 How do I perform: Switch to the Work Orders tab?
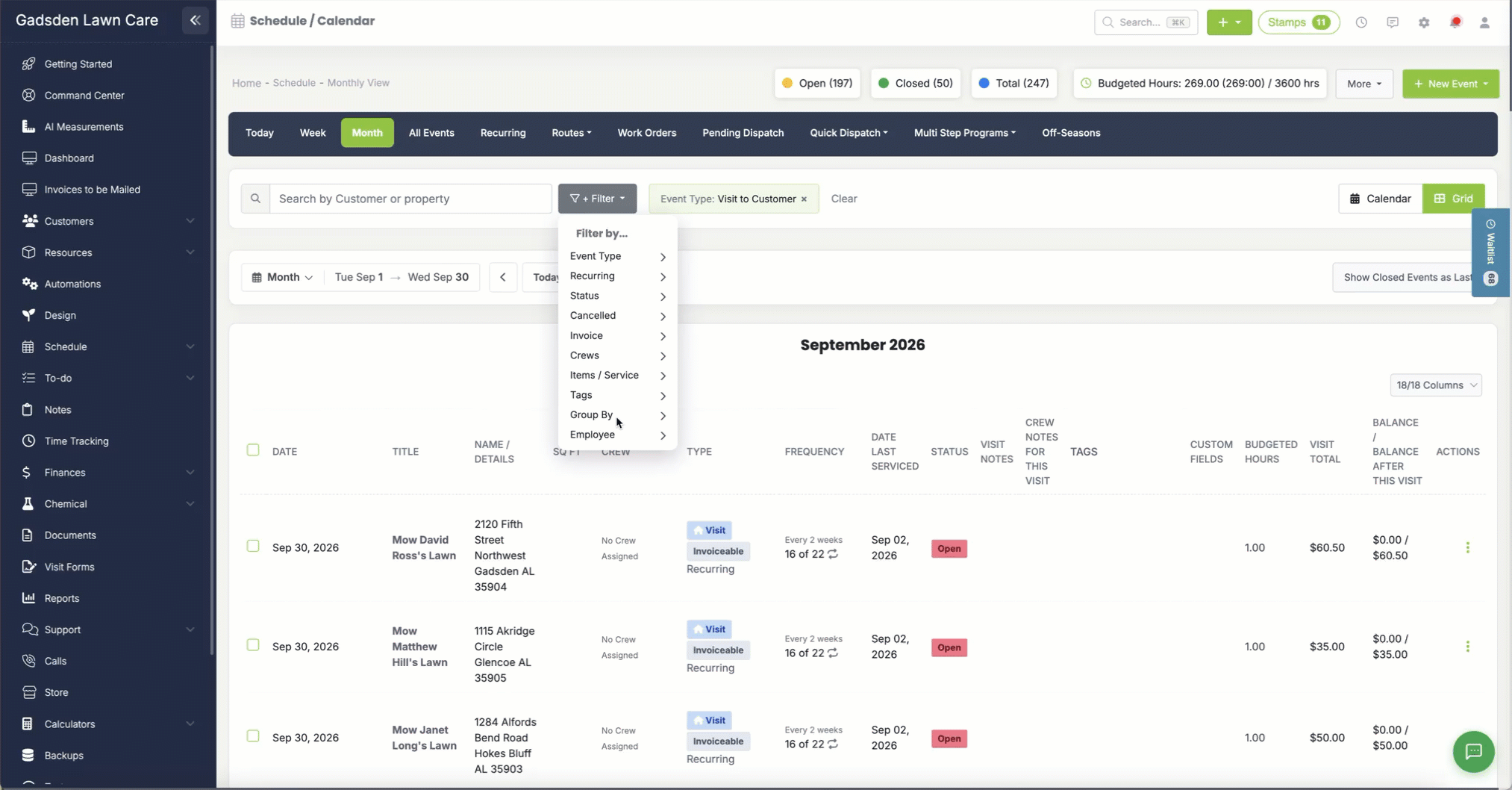pos(646,133)
